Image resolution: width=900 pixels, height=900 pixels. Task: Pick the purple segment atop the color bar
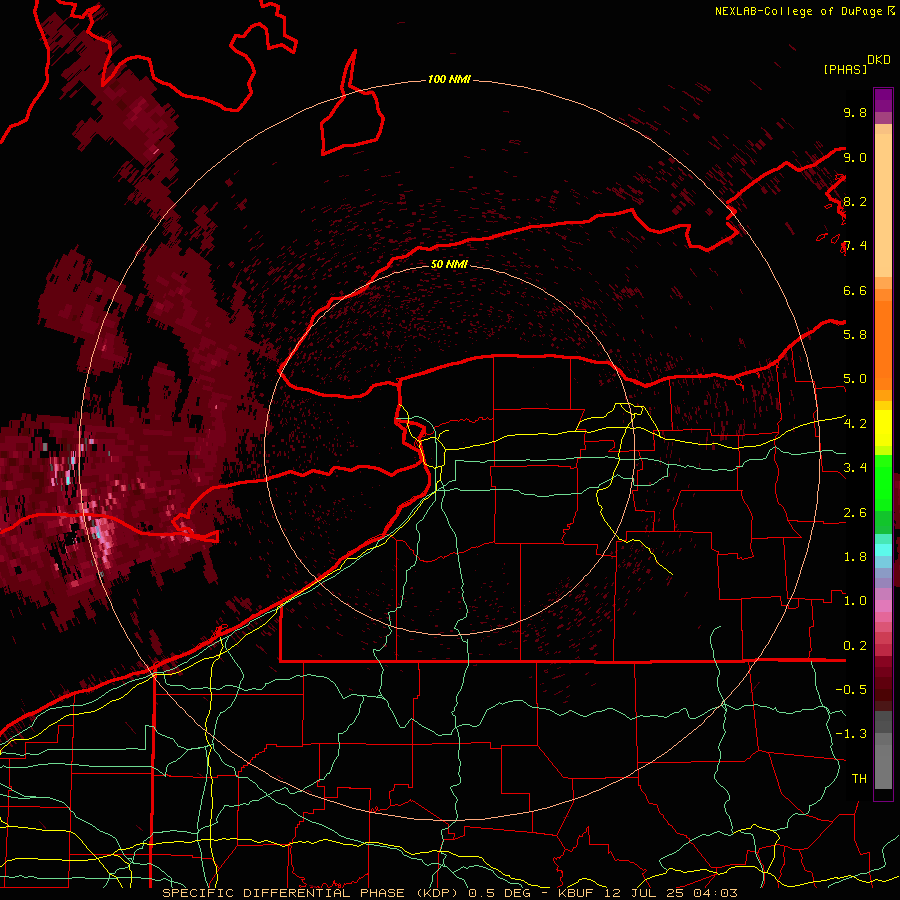coord(883,100)
